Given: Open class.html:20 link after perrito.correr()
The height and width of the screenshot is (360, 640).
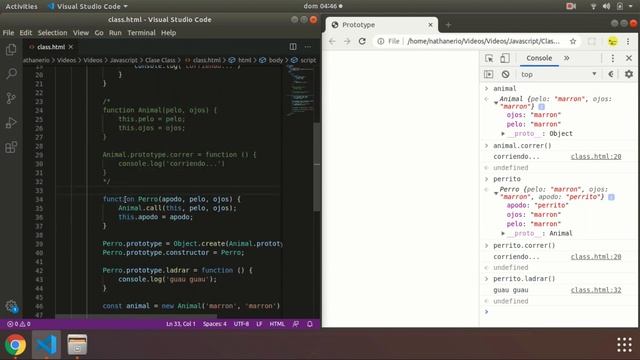Looking at the screenshot, I should click(x=596, y=257).
